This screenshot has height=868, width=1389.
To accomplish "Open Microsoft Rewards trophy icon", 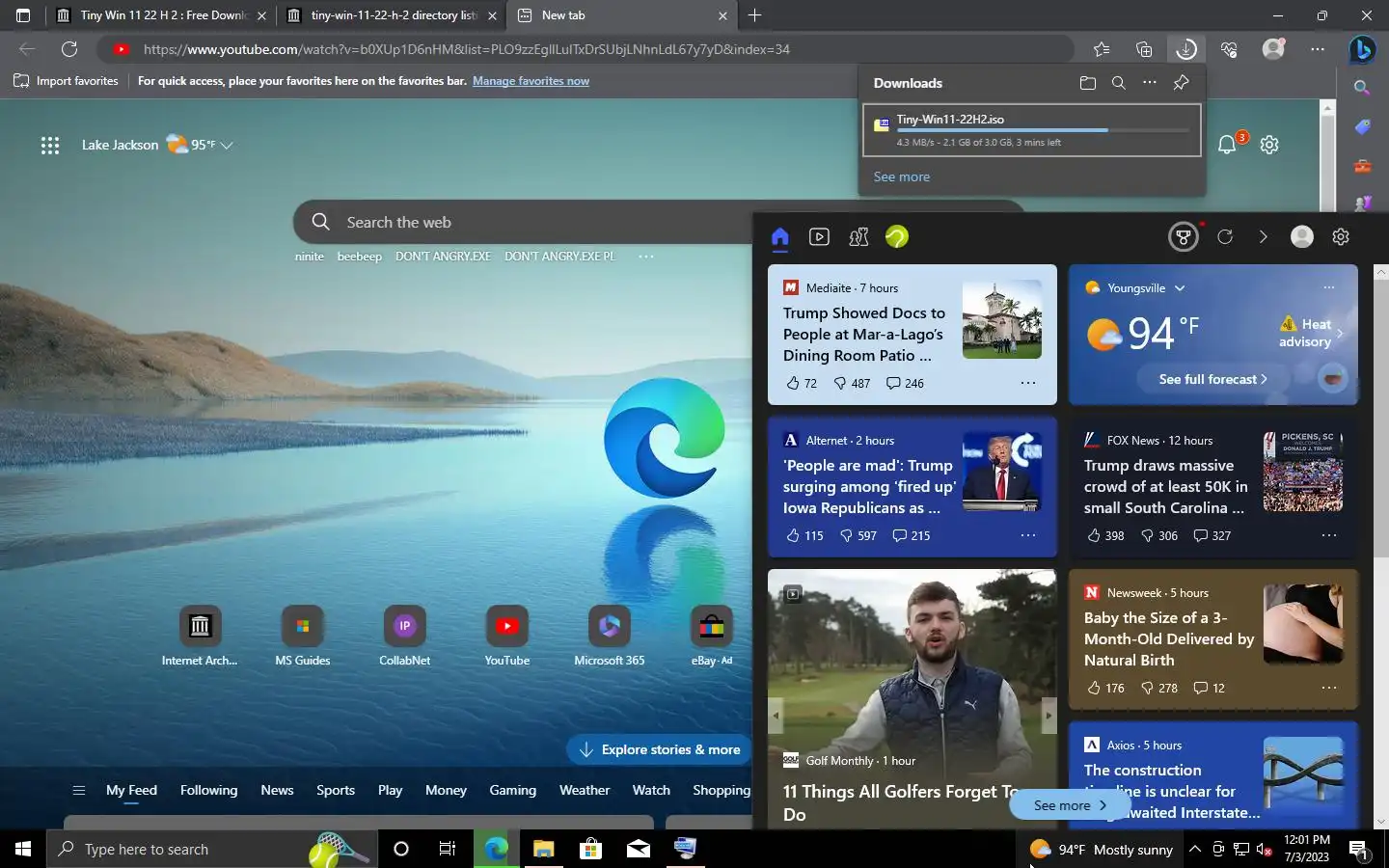I will pos(1184,237).
